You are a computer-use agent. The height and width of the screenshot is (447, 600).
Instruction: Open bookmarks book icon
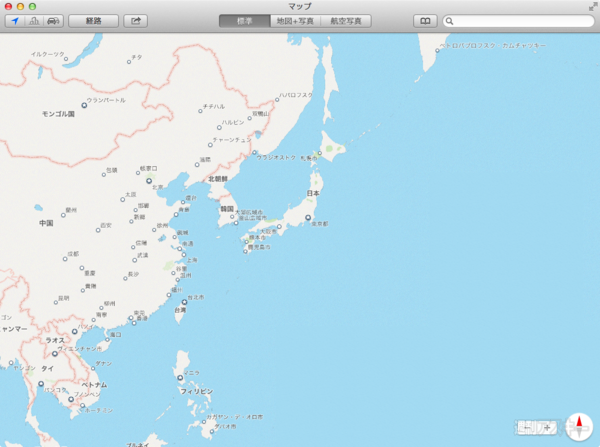tap(425, 21)
